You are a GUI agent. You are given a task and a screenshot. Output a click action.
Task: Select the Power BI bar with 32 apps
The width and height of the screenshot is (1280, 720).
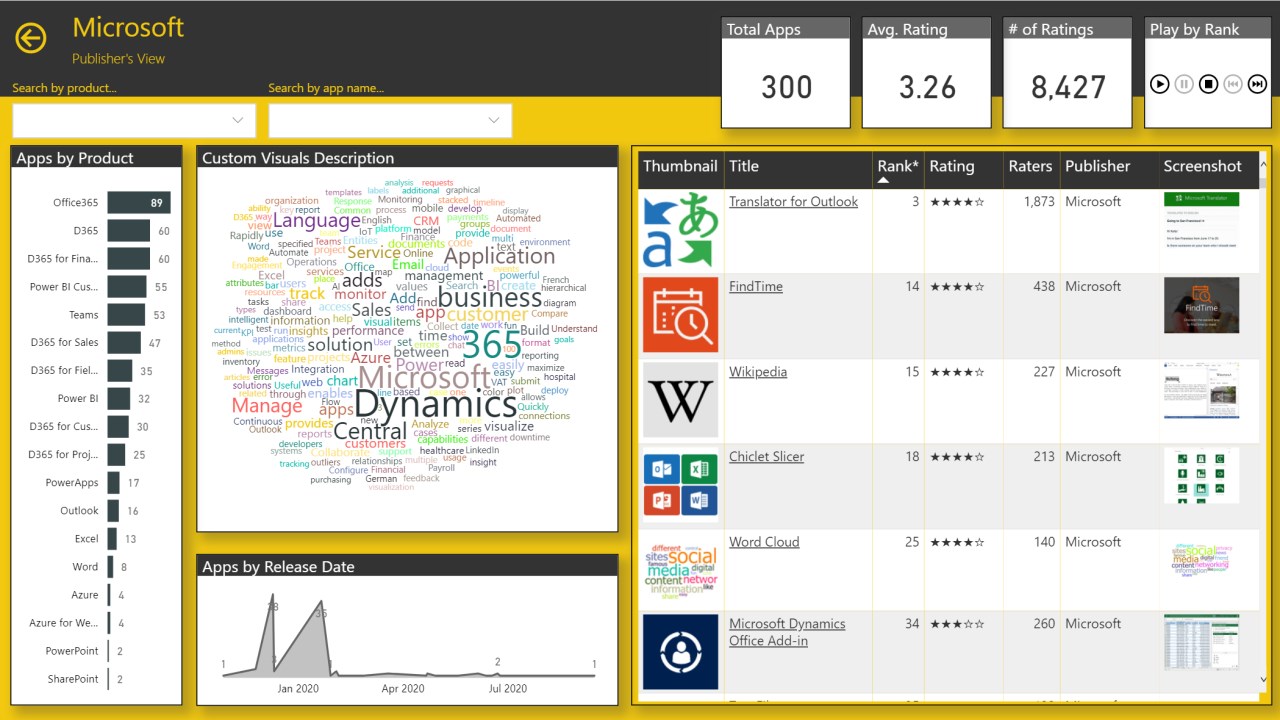point(119,399)
